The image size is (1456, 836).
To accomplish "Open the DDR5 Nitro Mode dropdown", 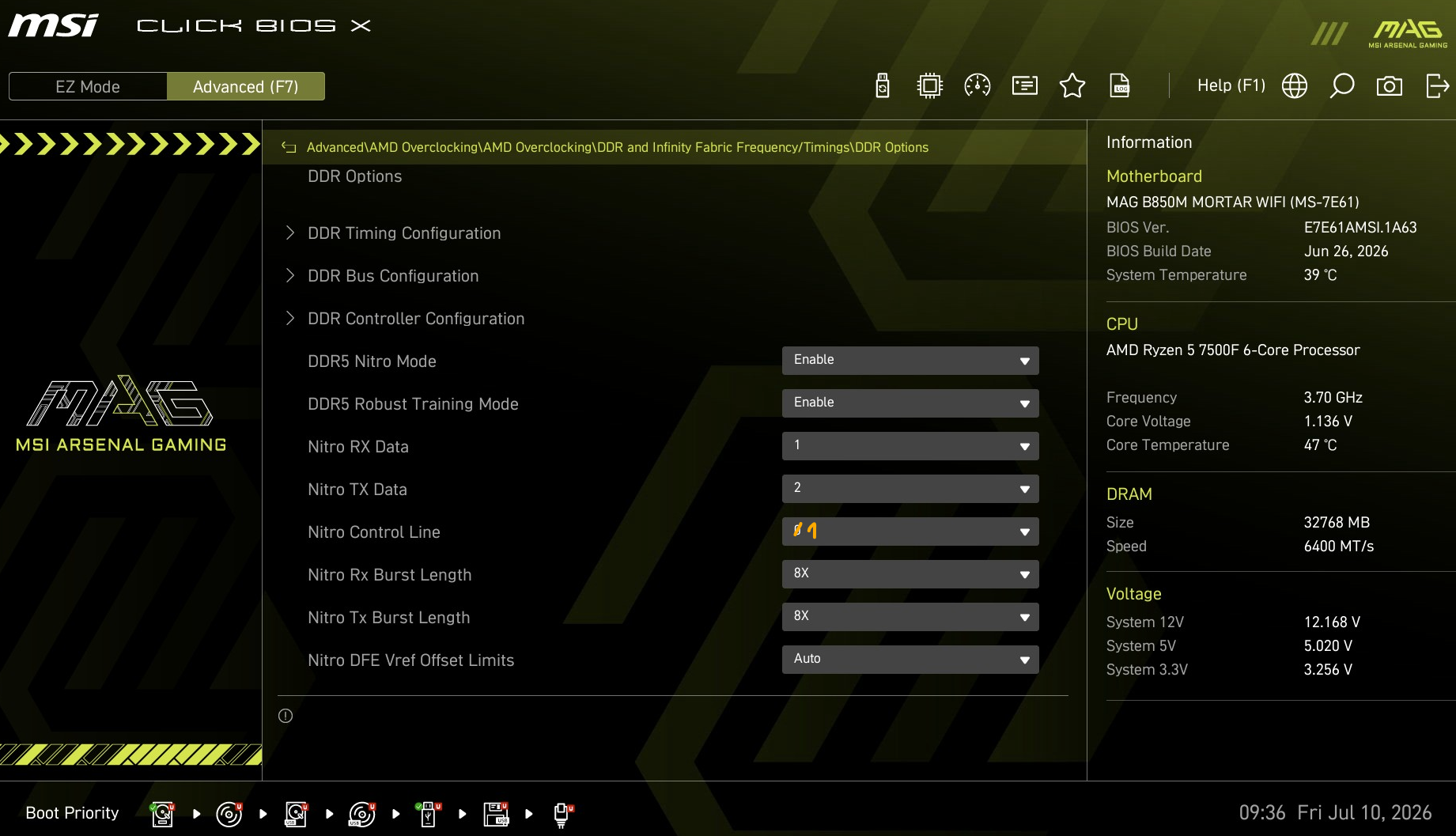I will [910, 361].
